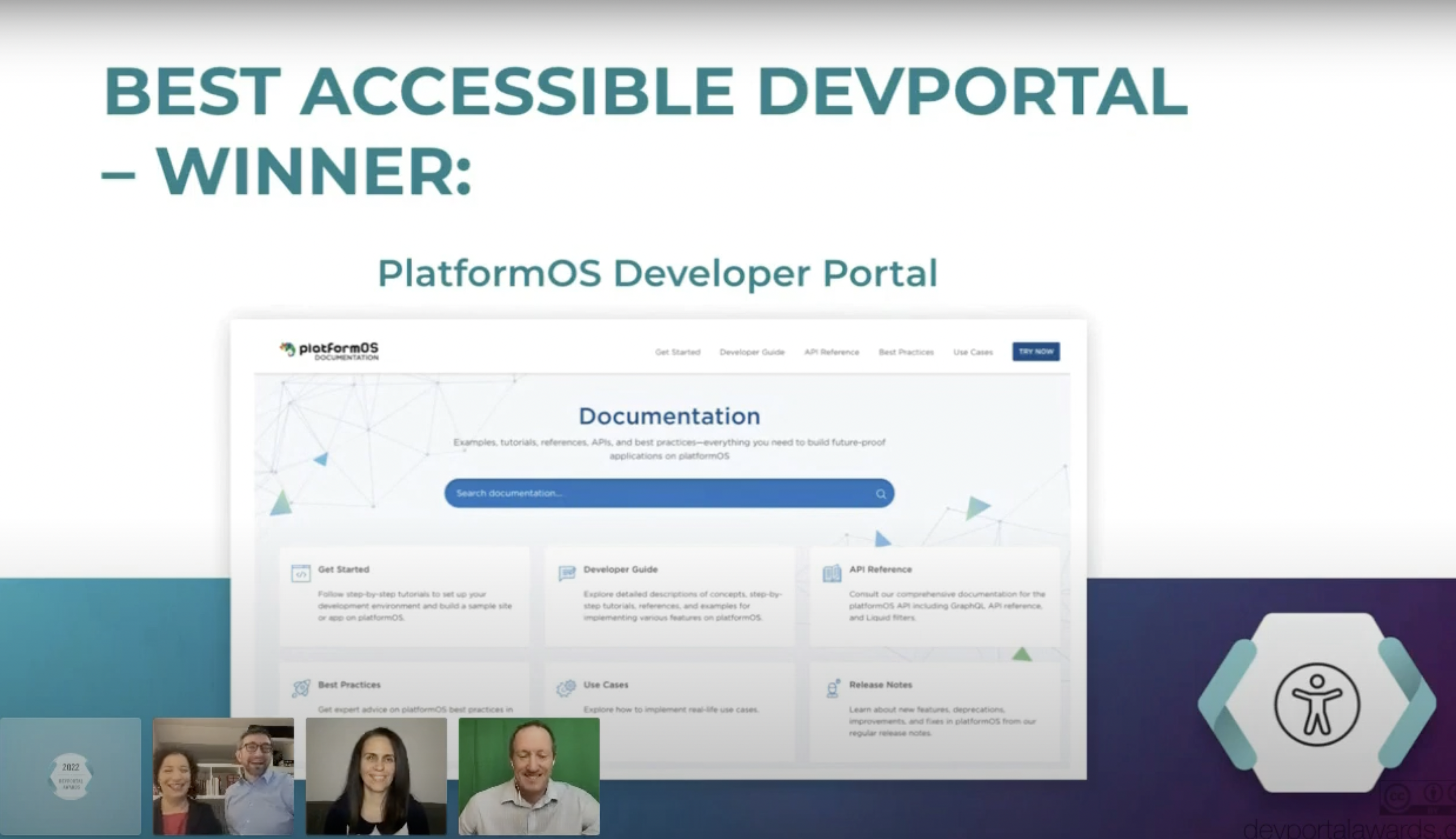Click the platformOS logo icon
This screenshot has width=1456, height=839.
(x=288, y=349)
